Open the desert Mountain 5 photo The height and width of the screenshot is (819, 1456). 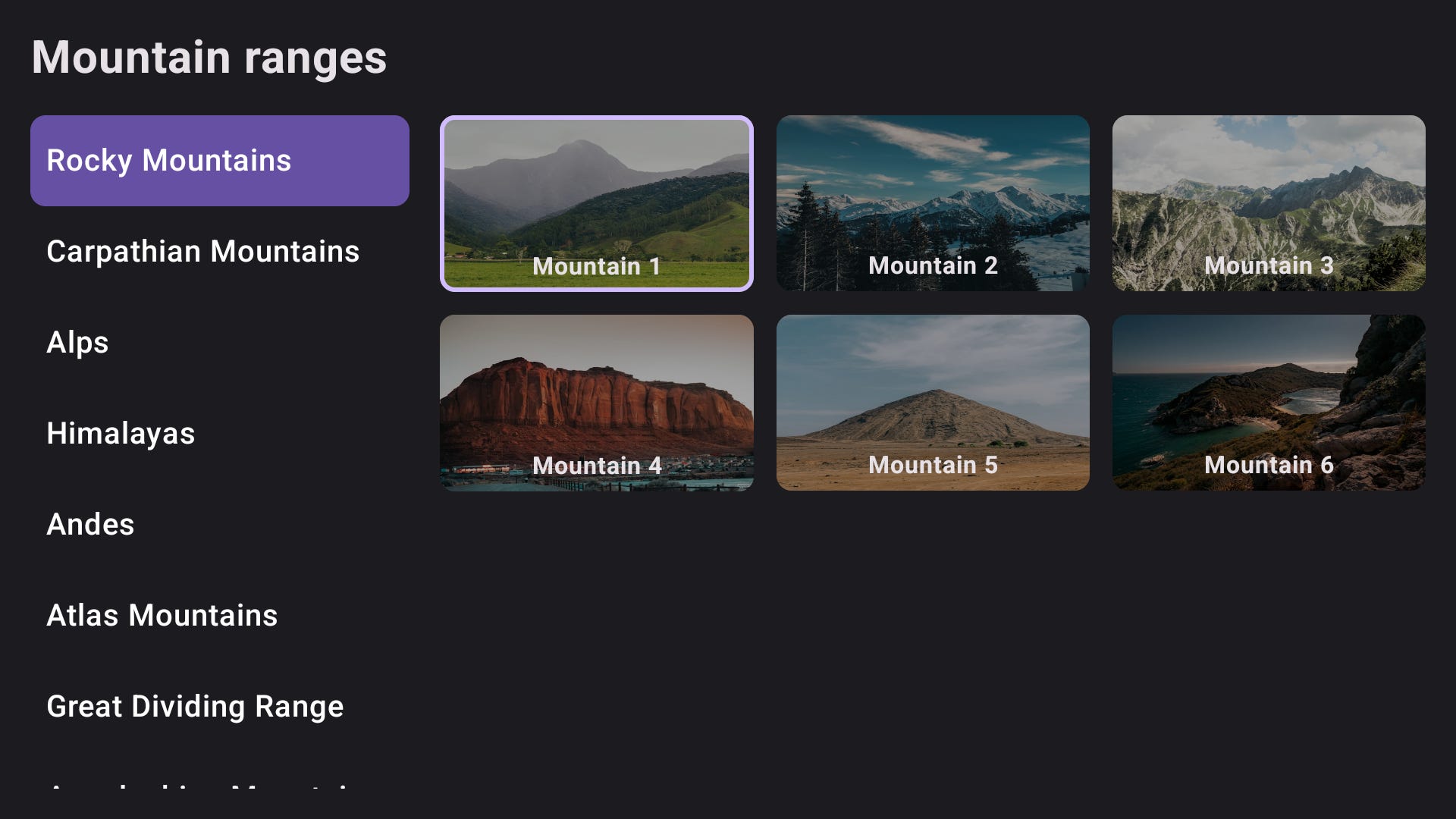coord(932,403)
